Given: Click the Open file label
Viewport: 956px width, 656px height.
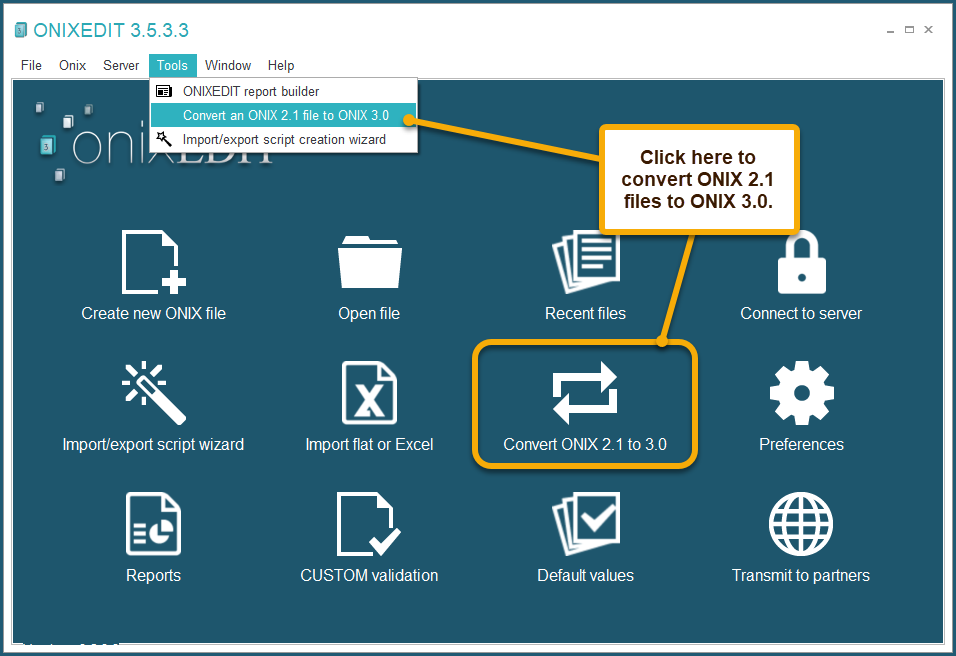Looking at the screenshot, I should 369,313.
